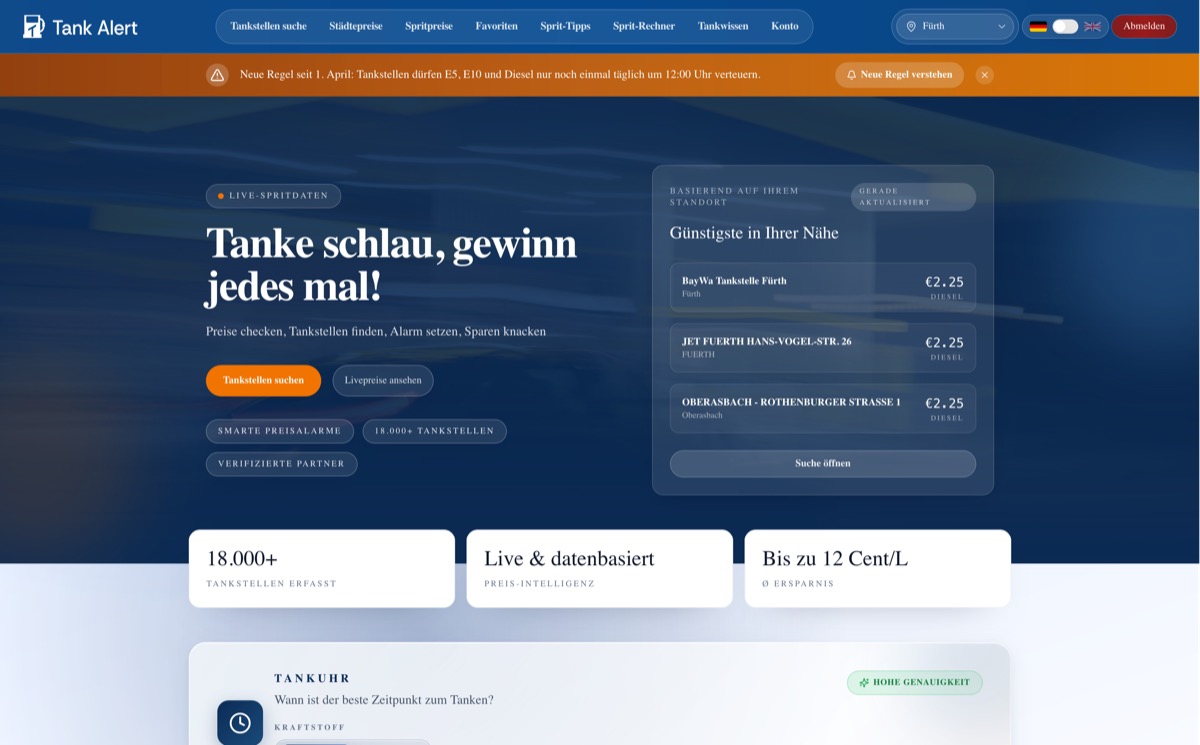Viewport: 1200px width, 745px height.
Task: Select Oberasbach - Rothenburger Strasse 1 entry
Action: [823, 408]
